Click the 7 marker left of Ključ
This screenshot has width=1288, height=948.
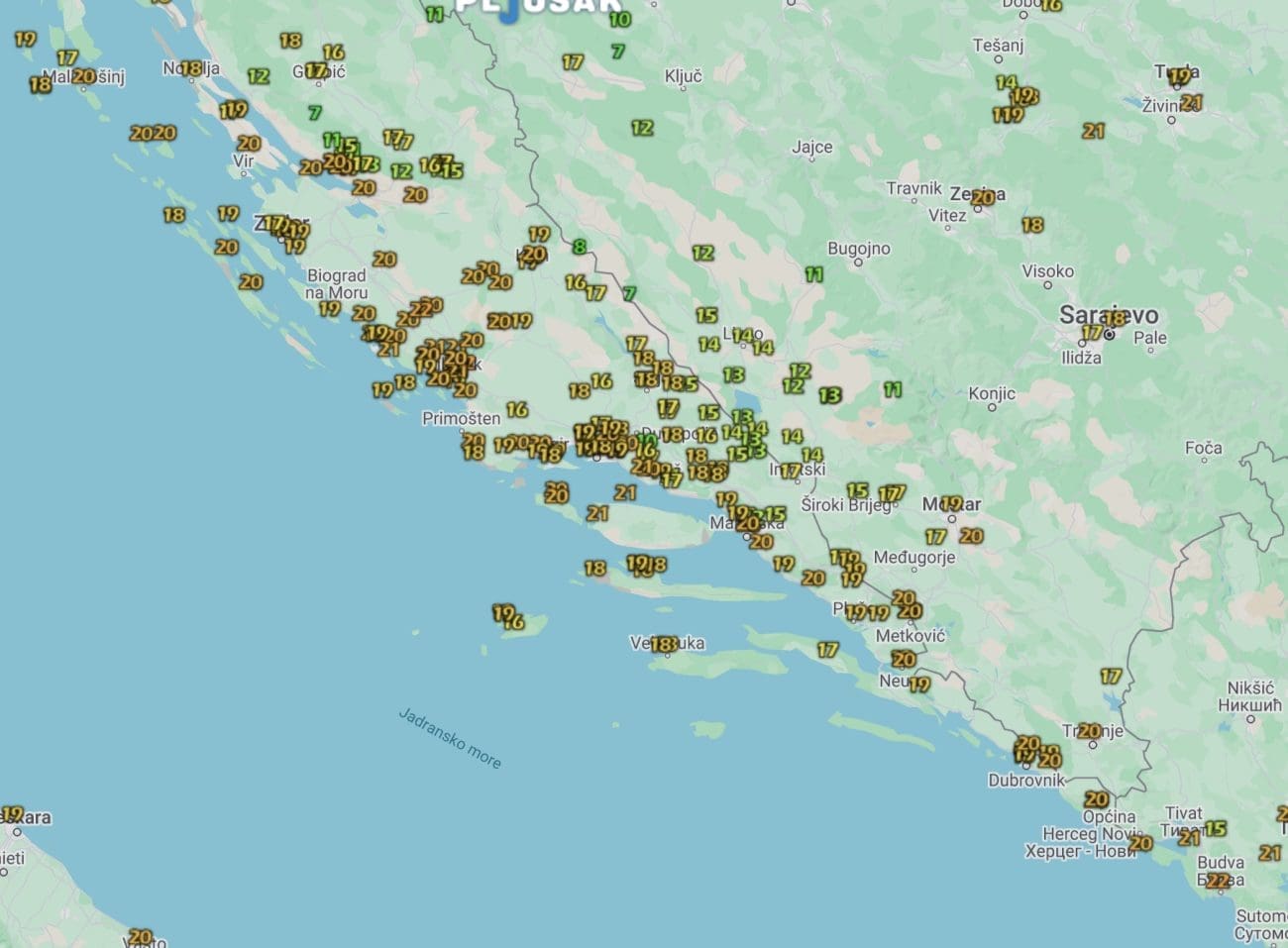pyautogui.click(x=618, y=52)
